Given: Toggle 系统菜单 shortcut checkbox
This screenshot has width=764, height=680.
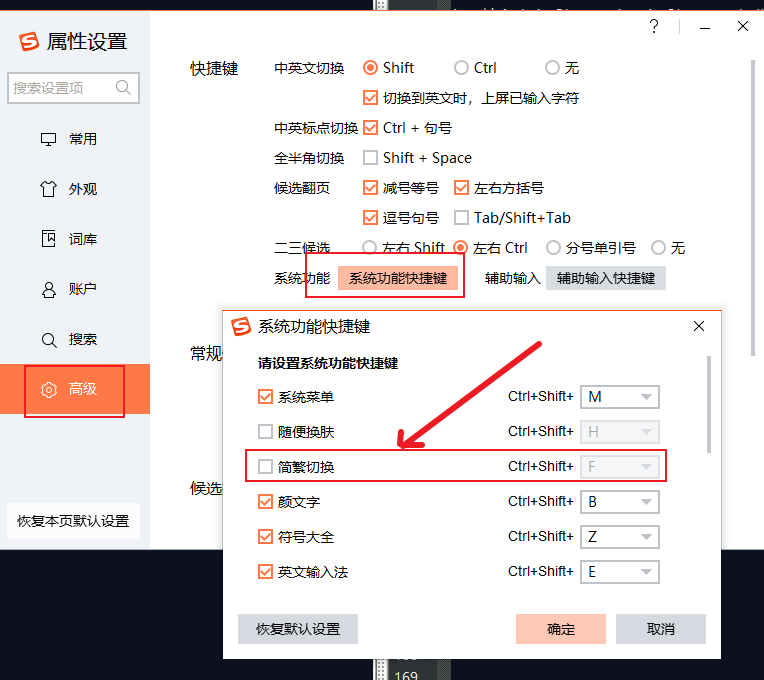Looking at the screenshot, I should 265,397.
